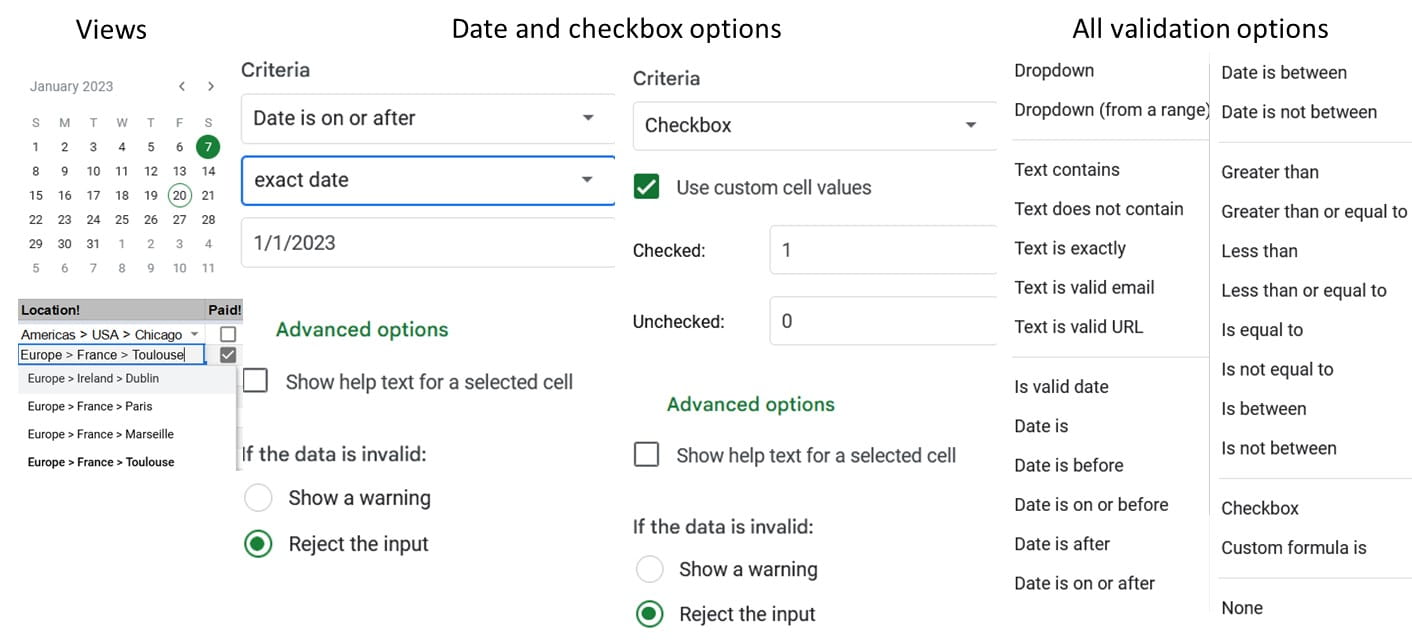Open the Date is on or after criteria dropdown
Image resolution: width=1412 pixels, height=644 pixels.
427,118
